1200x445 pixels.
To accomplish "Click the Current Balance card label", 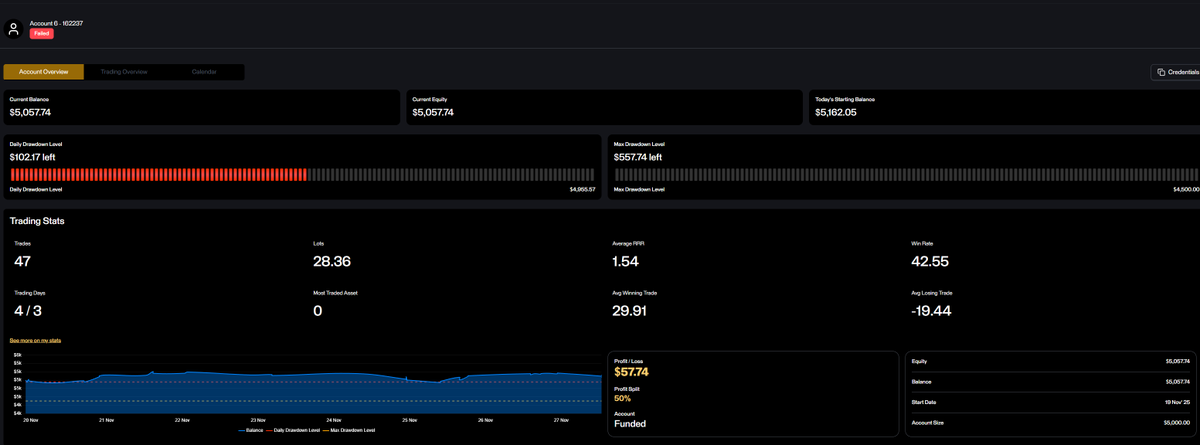I will point(29,99).
